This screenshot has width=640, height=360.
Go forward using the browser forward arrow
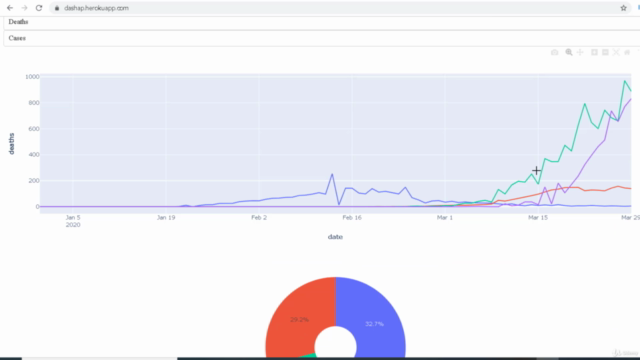24,8
